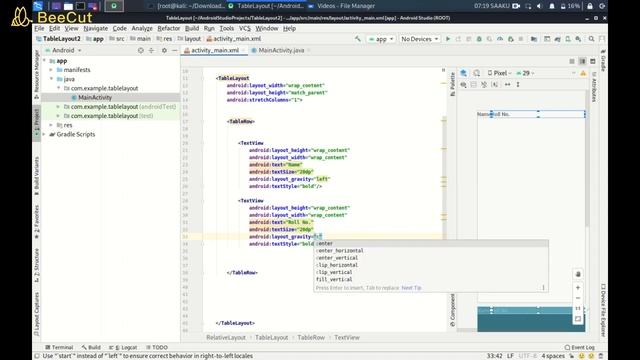Open the Event Log
The image size is (640, 360).
(x=580, y=347)
